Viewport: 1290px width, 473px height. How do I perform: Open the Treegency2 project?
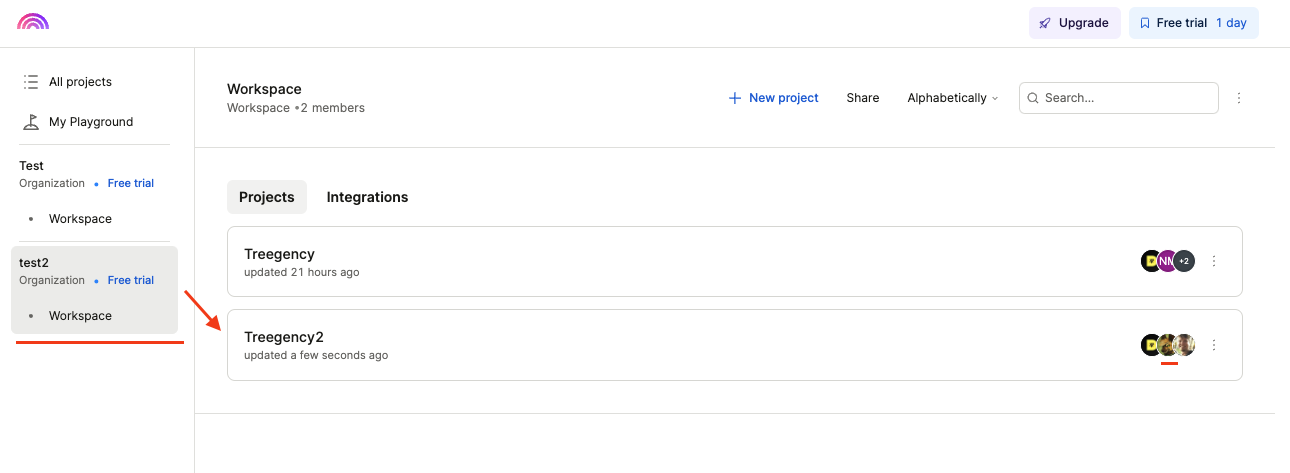tap(284, 338)
